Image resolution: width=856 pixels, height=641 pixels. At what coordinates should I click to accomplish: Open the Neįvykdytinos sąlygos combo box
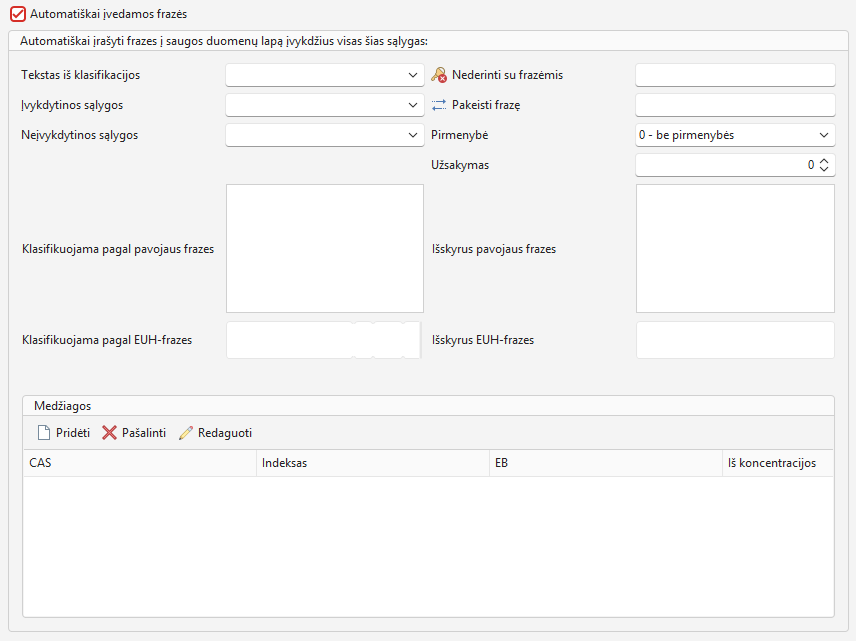pyautogui.click(x=325, y=135)
